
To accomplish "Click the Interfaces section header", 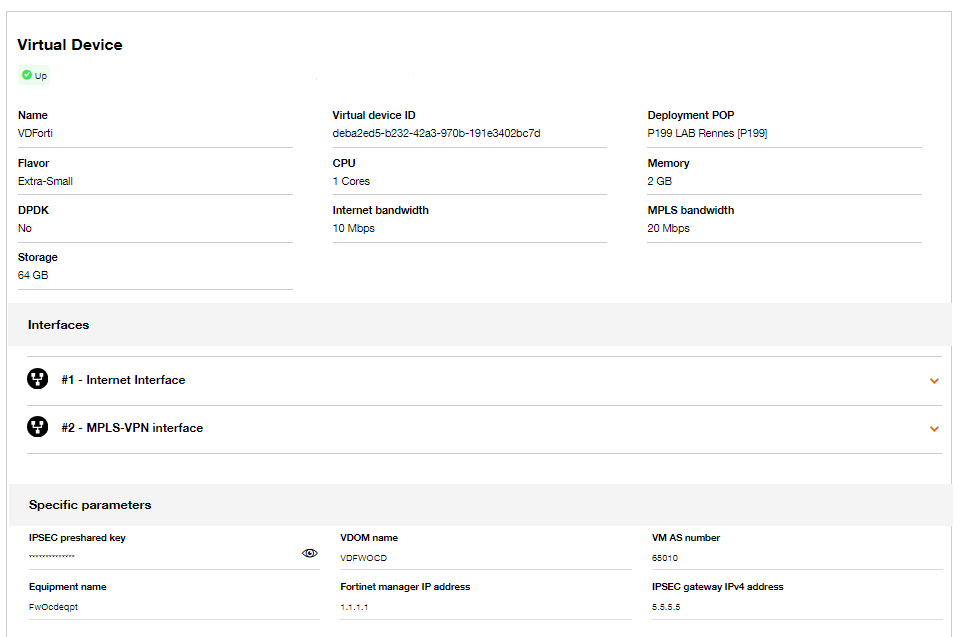I will [x=58, y=325].
